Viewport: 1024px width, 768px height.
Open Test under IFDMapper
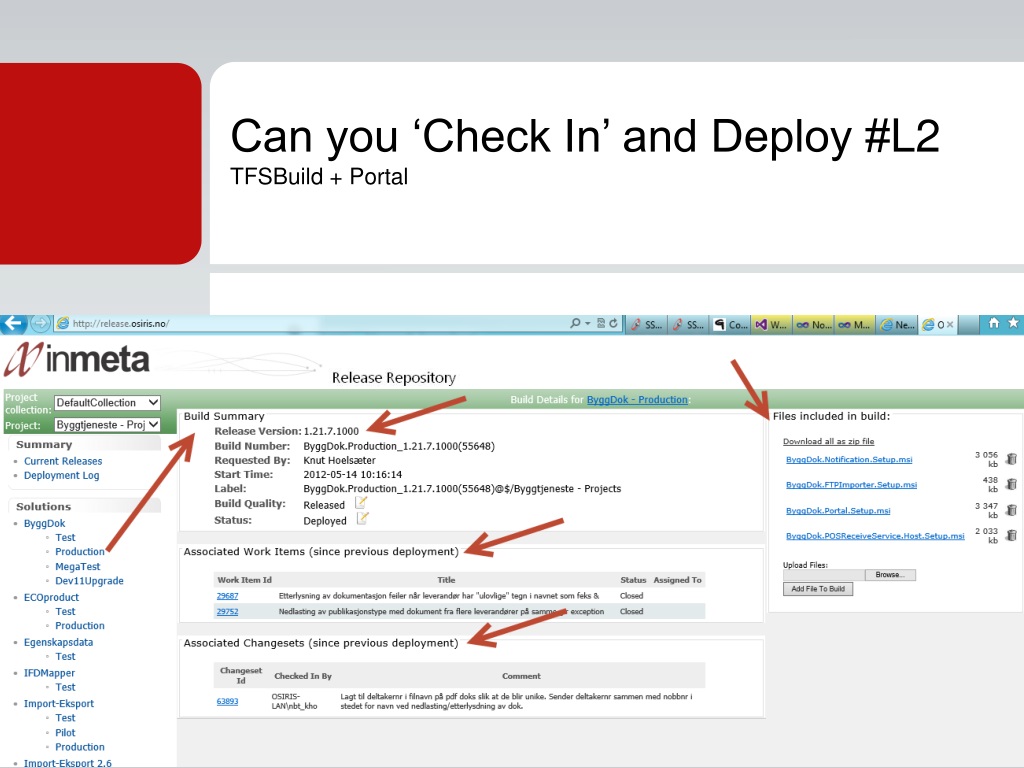click(x=65, y=687)
